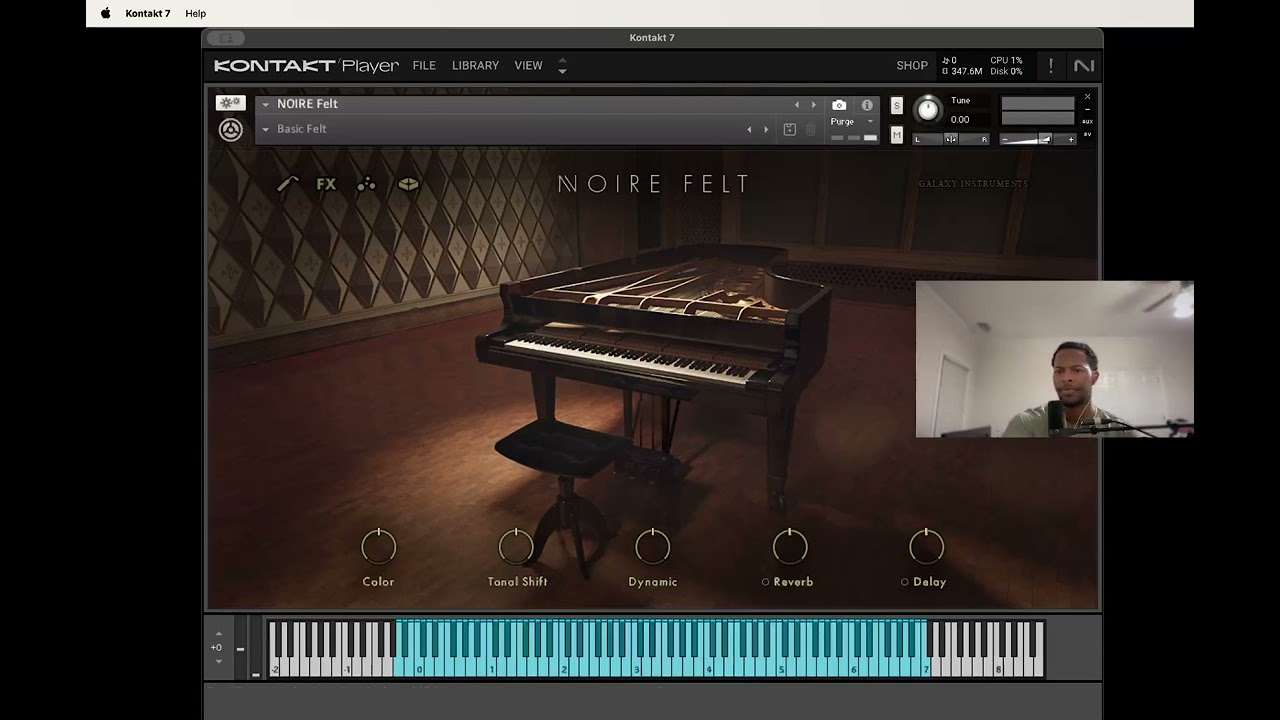The image size is (1280, 720).
Task: Click the Tune knob
Action: coord(928,109)
